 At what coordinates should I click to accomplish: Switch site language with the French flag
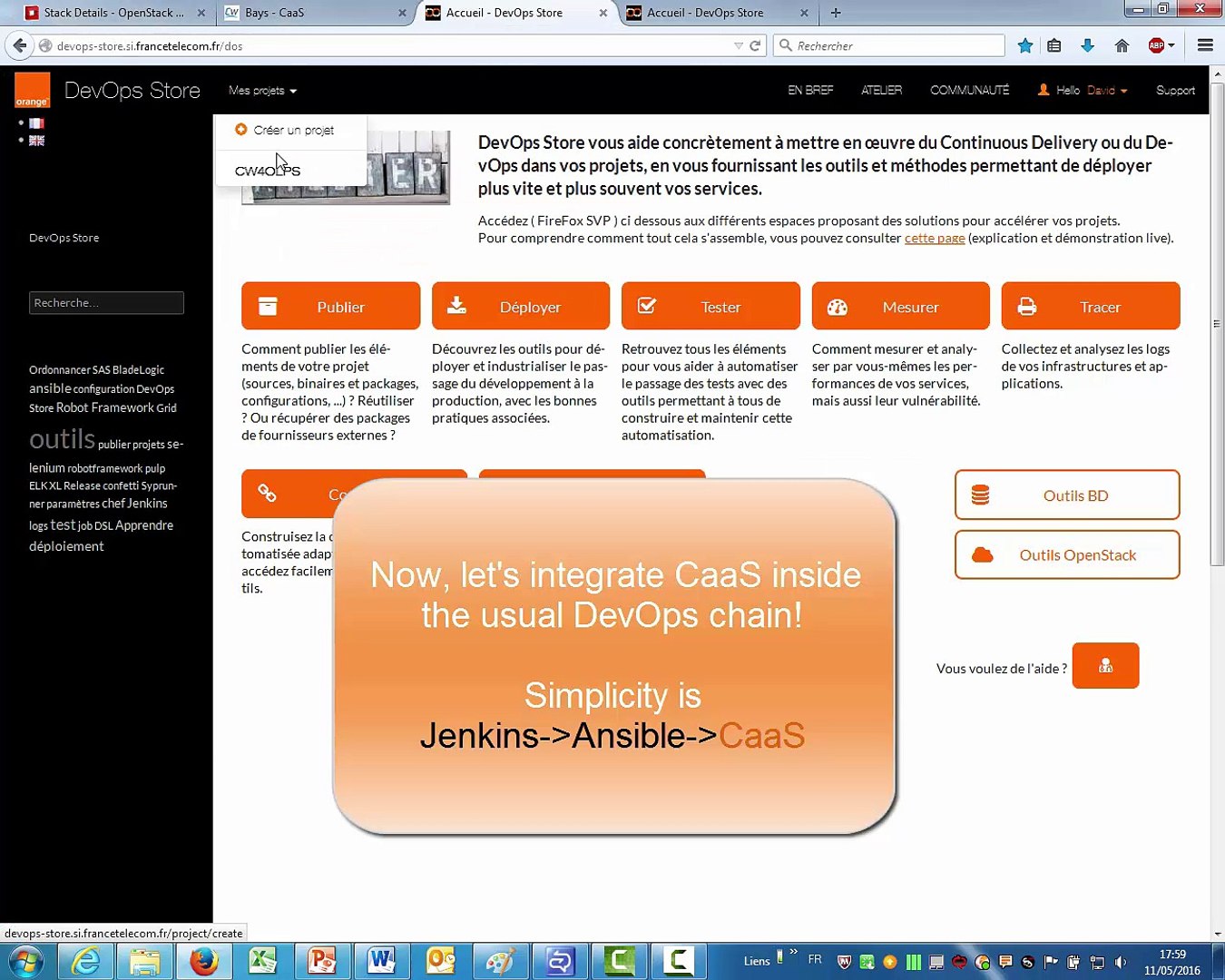[36, 123]
